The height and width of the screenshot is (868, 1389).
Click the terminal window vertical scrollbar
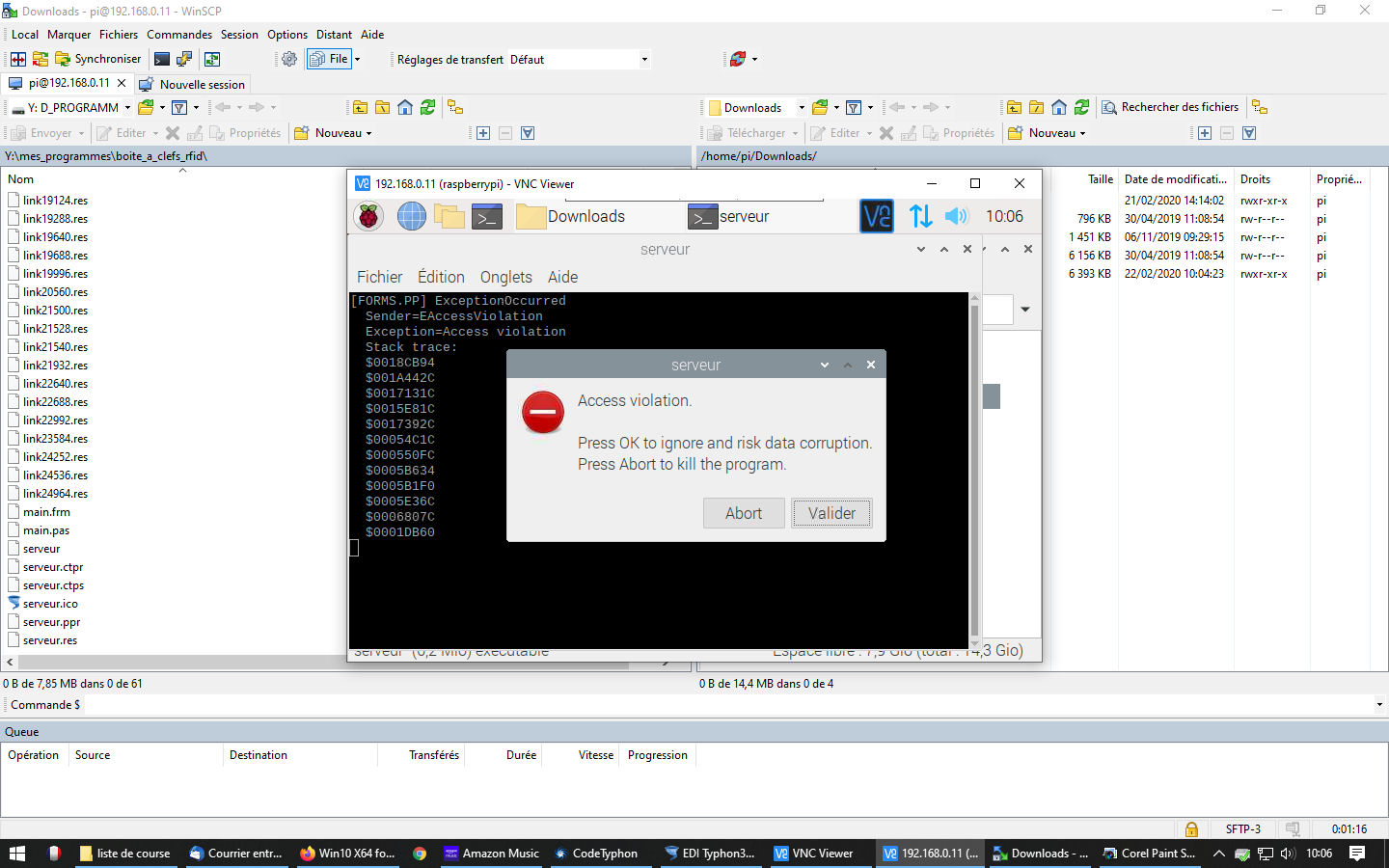click(x=974, y=473)
